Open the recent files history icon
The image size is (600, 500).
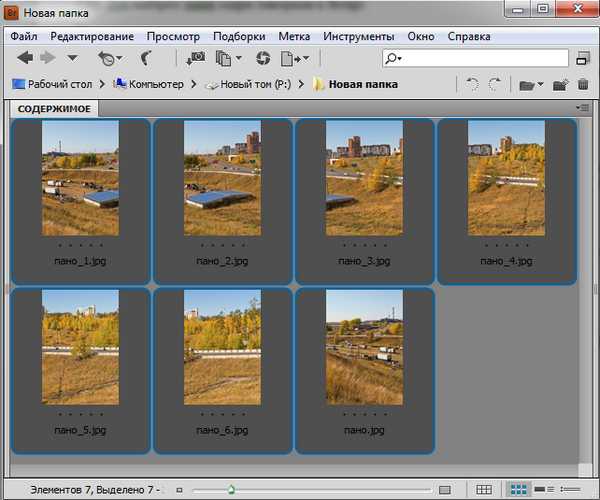tap(107, 59)
